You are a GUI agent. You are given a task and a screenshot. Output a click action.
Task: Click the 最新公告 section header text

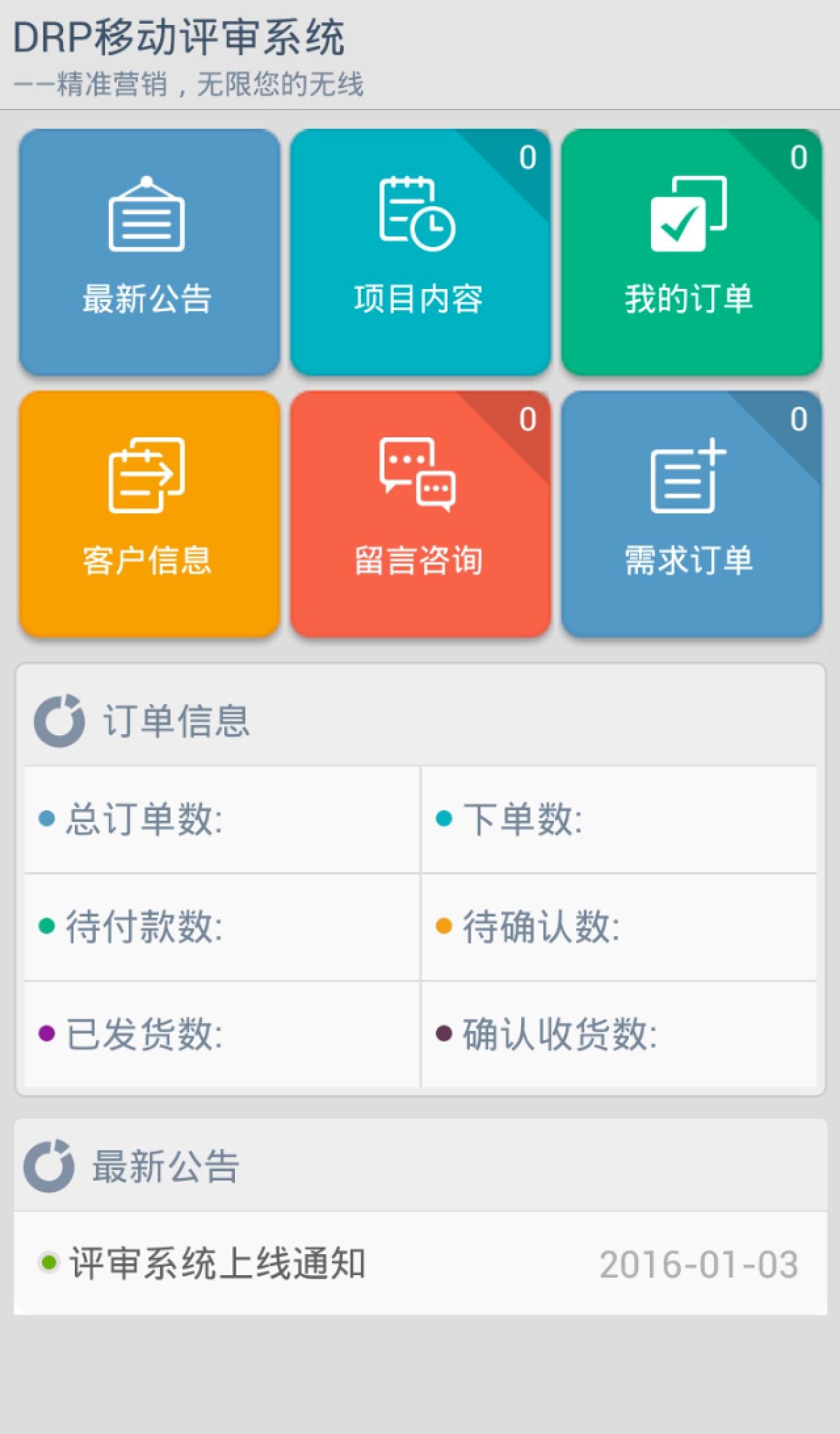click(165, 1167)
